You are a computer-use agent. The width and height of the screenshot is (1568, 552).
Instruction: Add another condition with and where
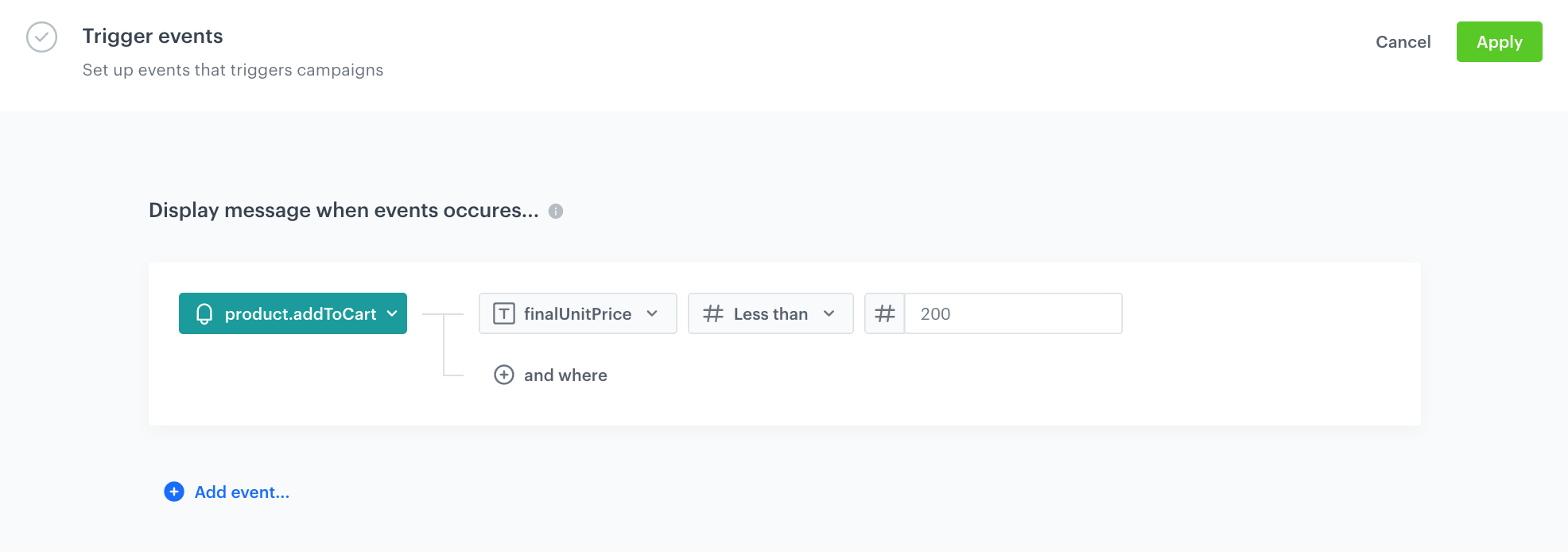[565, 375]
